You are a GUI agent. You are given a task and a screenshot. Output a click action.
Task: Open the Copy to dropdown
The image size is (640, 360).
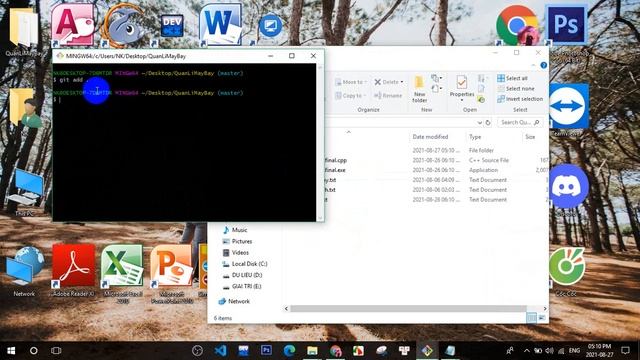point(350,96)
